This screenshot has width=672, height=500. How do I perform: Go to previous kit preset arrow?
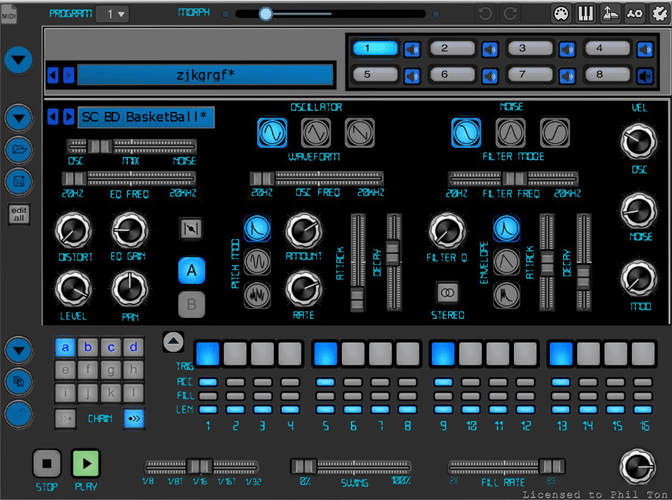[x=53, y=75]
